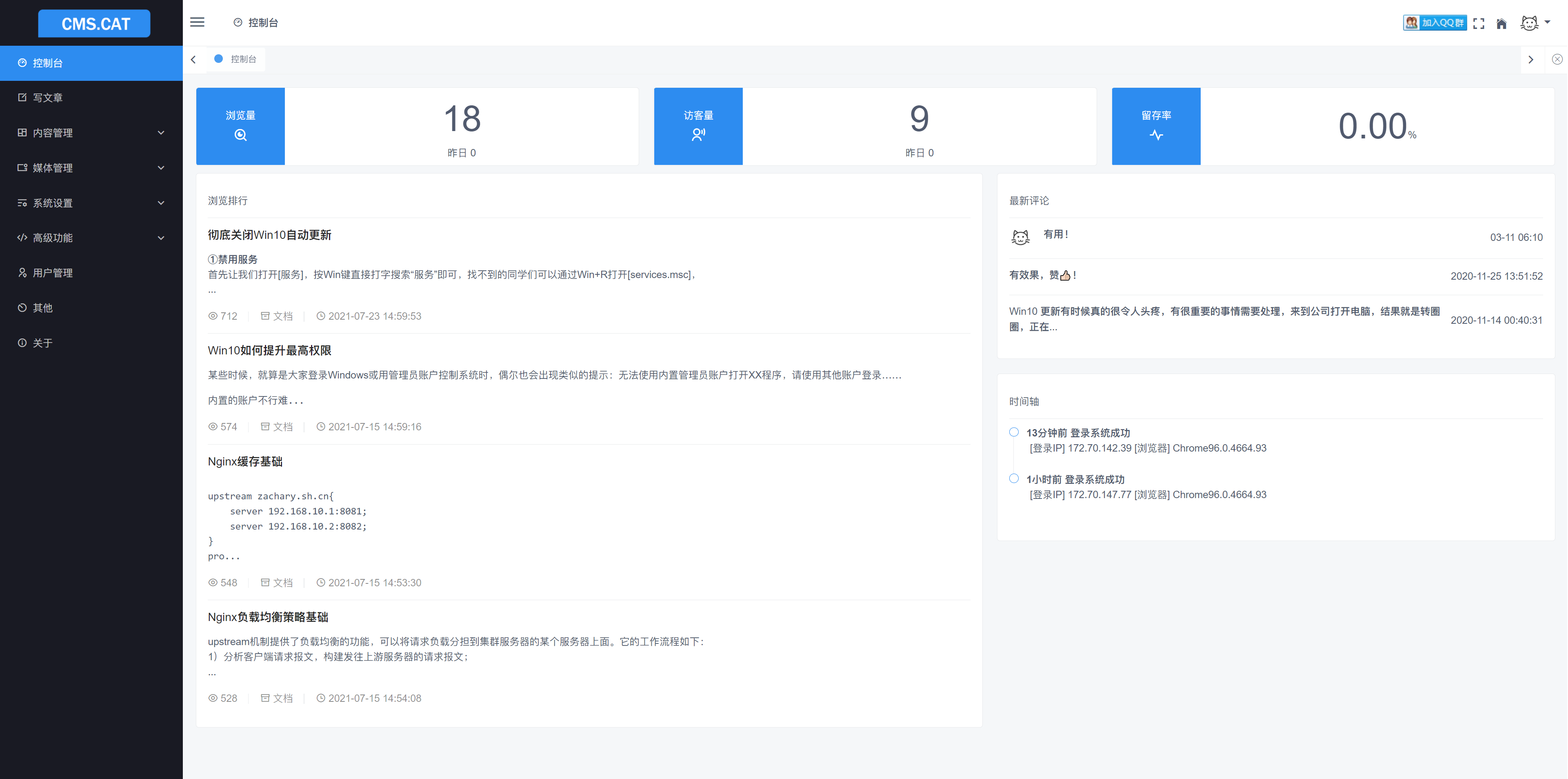Screen dimensions: 1568x779
Task: Click the retention rate pulse icon
Action: click(x=1156, y=135)
